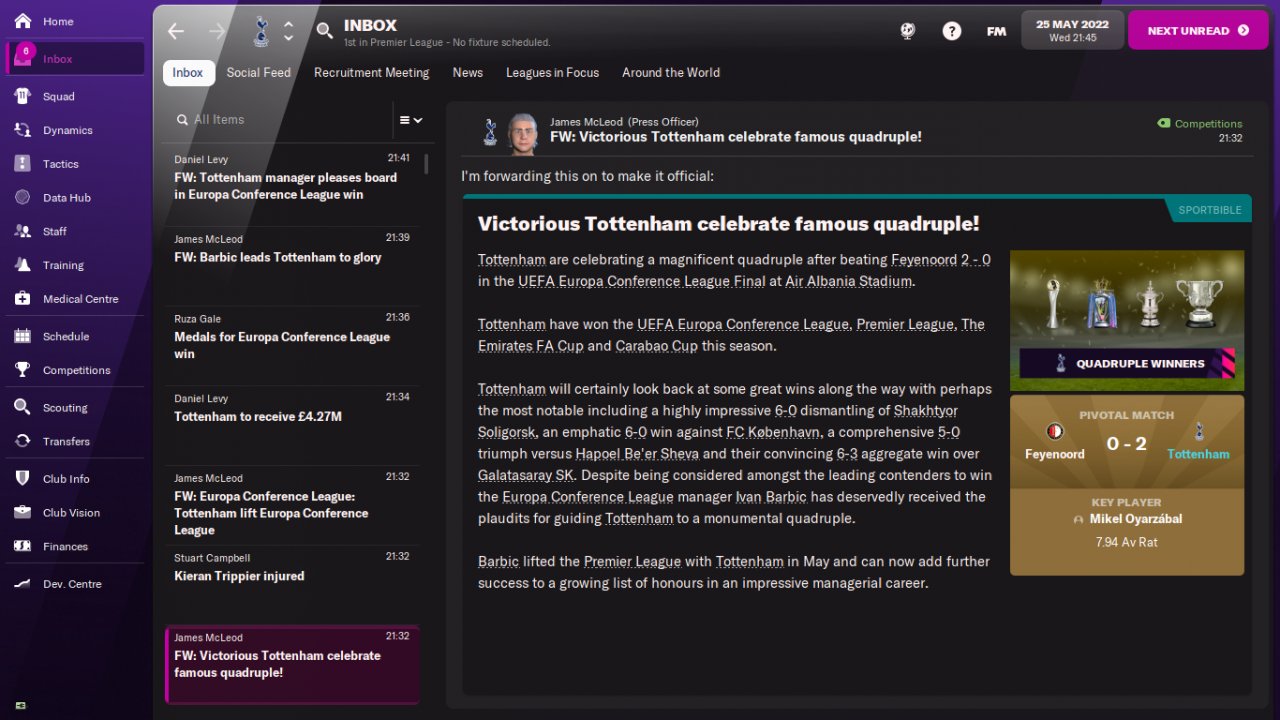Switch to the Leagues in Focus tab
Image resolution: width=1280 pixels, height=720 pixels.
(x=552, y=73)
